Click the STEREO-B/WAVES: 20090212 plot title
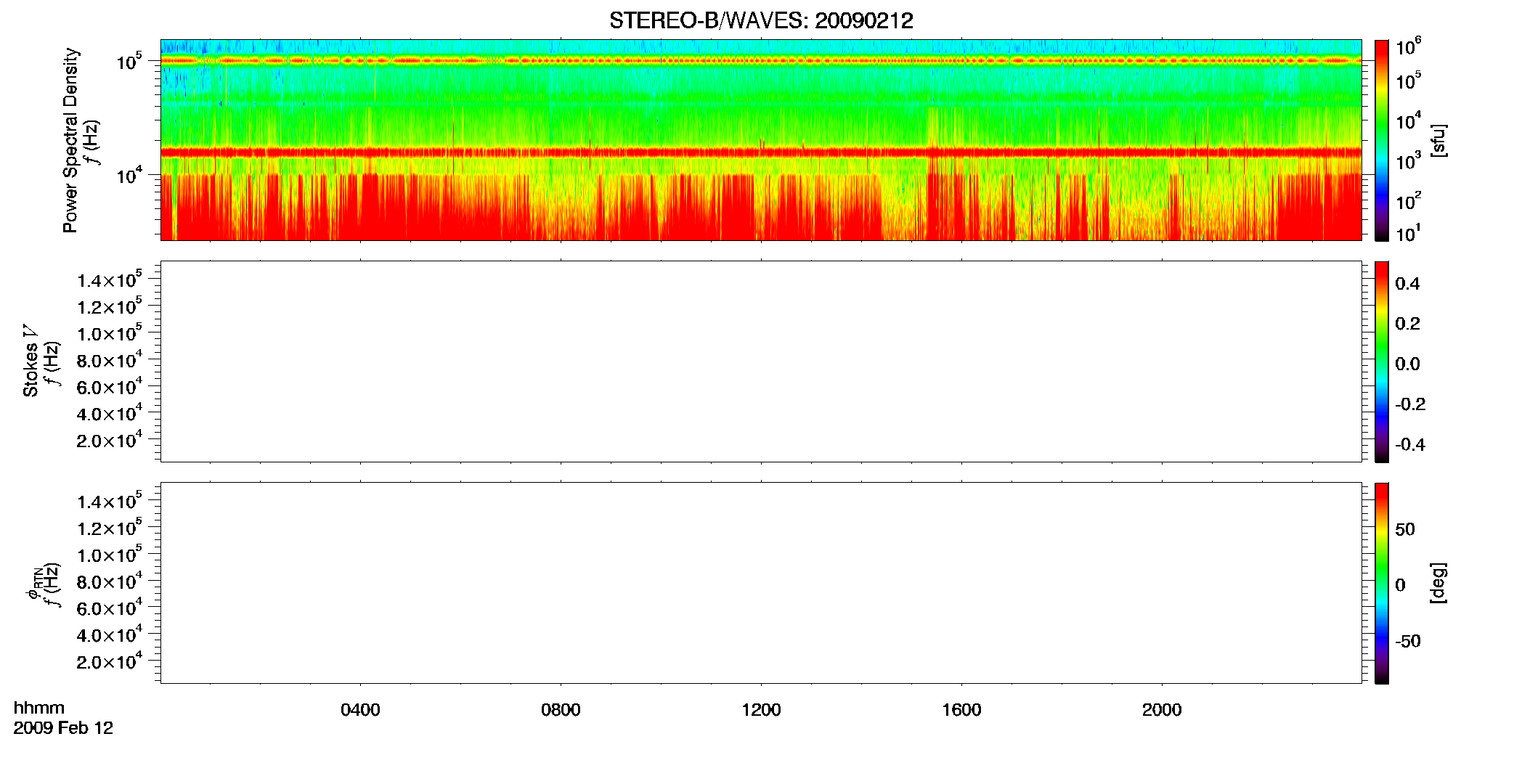1522x784 pixels. [761, 21]
